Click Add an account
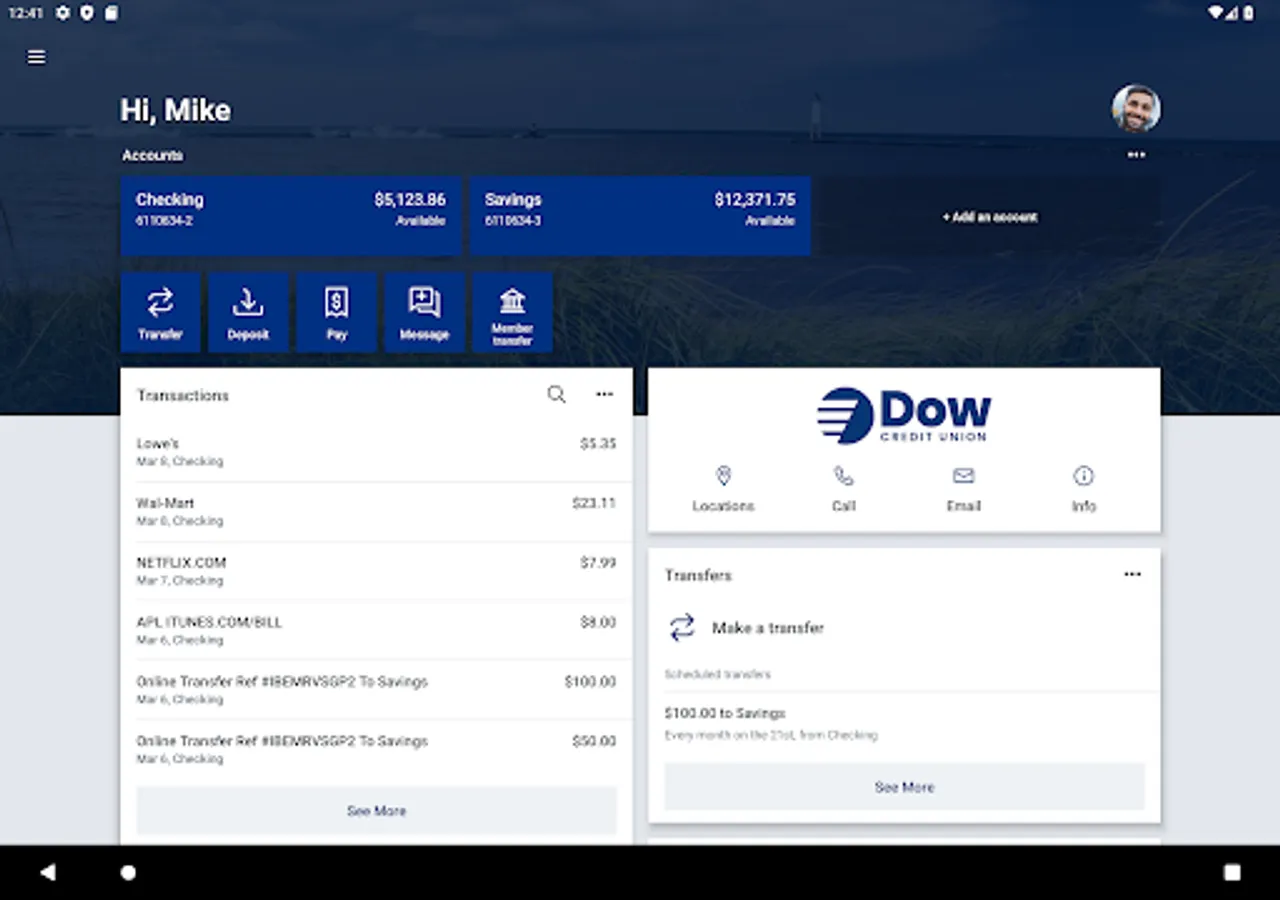The height and width of the screenshot is (900, 1280). [990, 216]
